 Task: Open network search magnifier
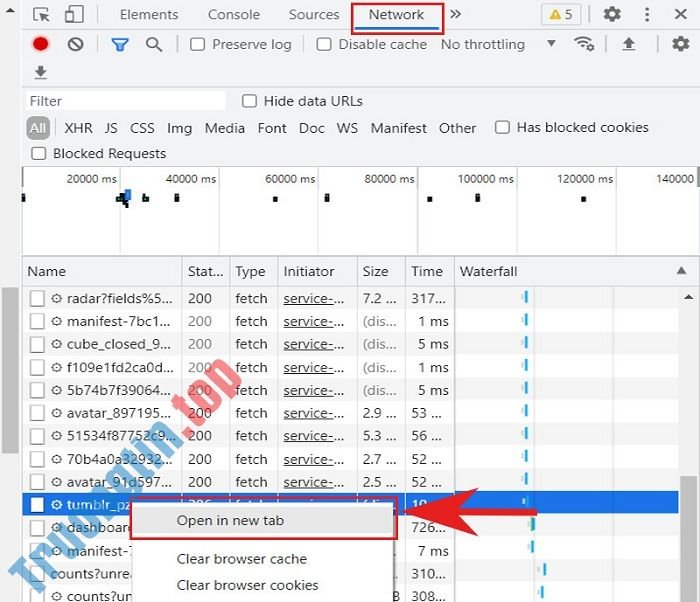coord(154,44)
